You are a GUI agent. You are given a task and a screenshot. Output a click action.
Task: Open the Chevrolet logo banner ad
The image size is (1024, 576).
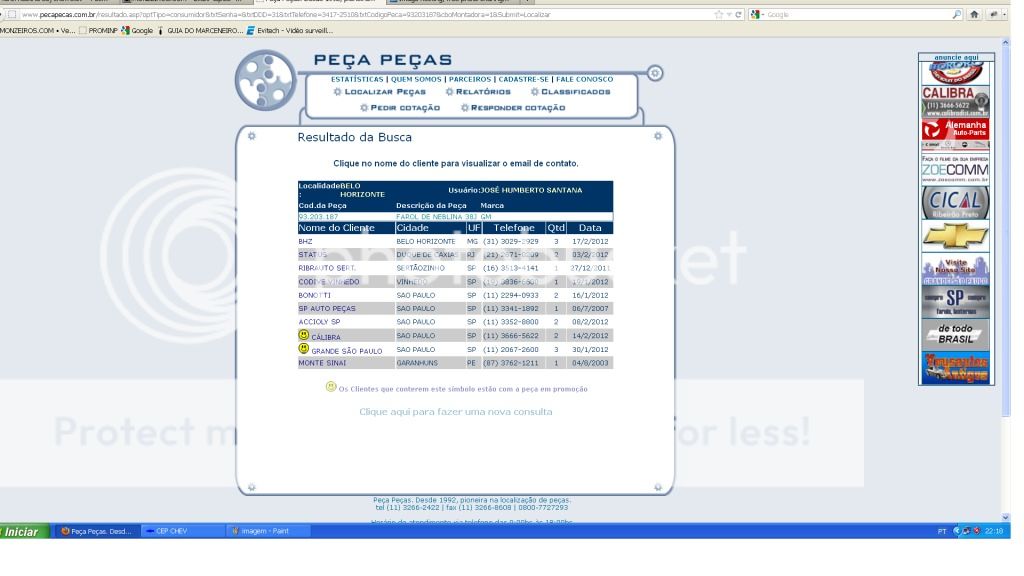[x=955, y=237]
